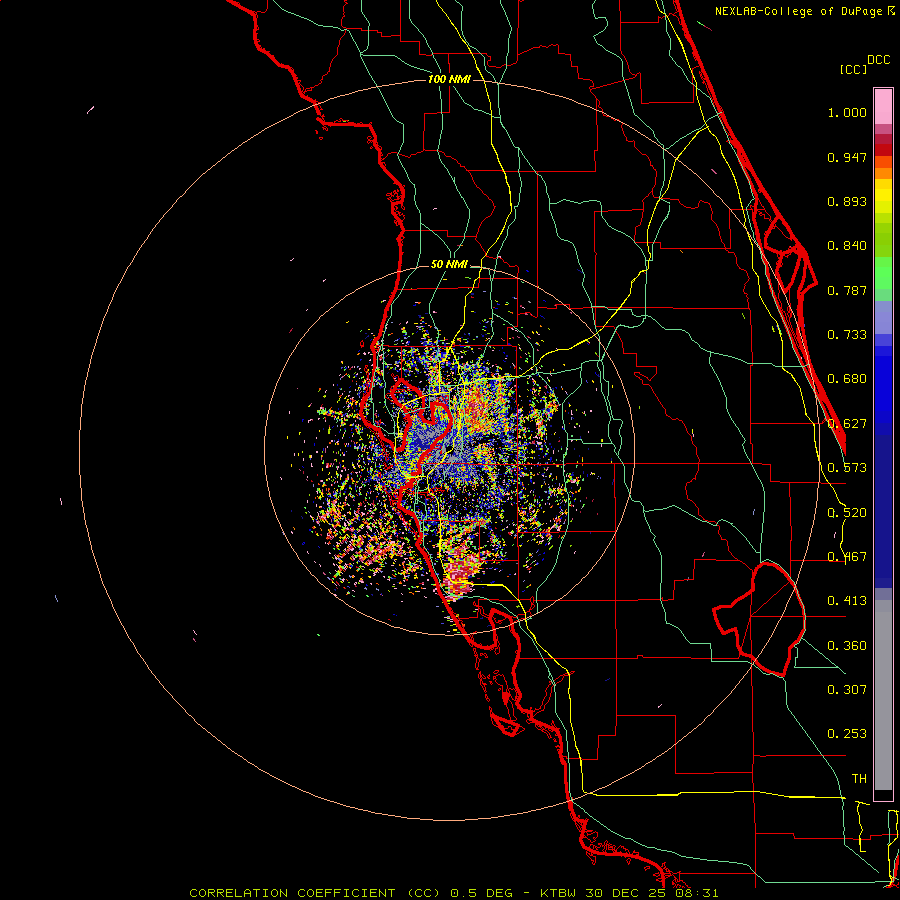
Task: Click the 0.5 DEG elevation text
Action: [480, 893]
